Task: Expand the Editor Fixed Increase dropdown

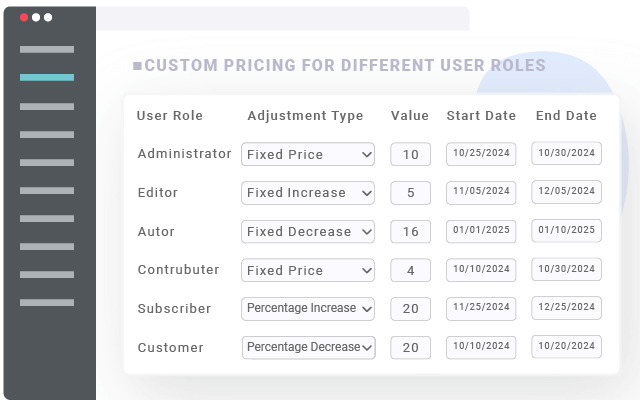Action: pos(308,193)
